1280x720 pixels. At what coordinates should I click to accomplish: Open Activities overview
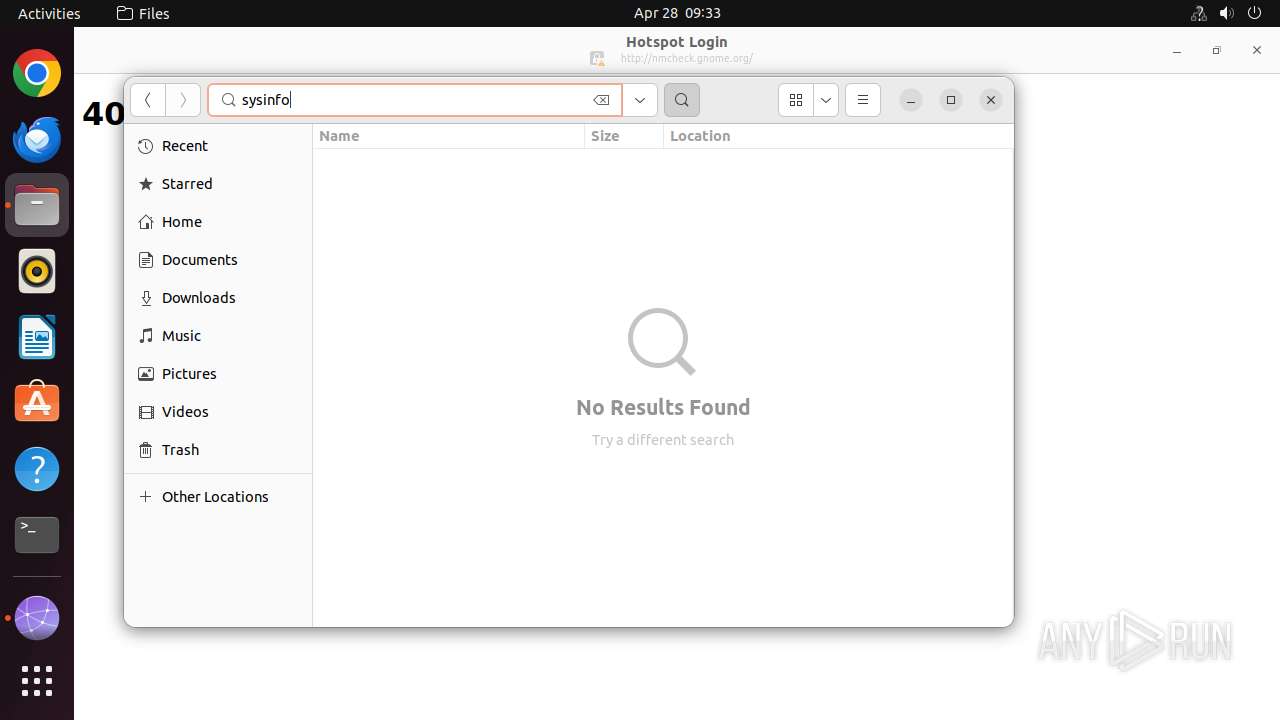pyautogui.click(x=49, y=13)
